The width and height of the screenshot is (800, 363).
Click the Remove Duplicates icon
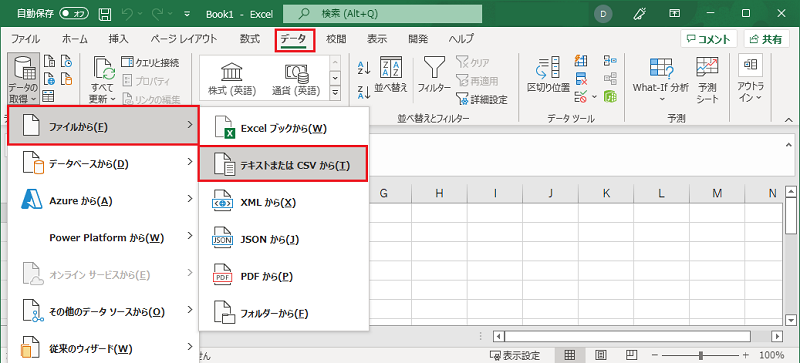pos(581,79)
